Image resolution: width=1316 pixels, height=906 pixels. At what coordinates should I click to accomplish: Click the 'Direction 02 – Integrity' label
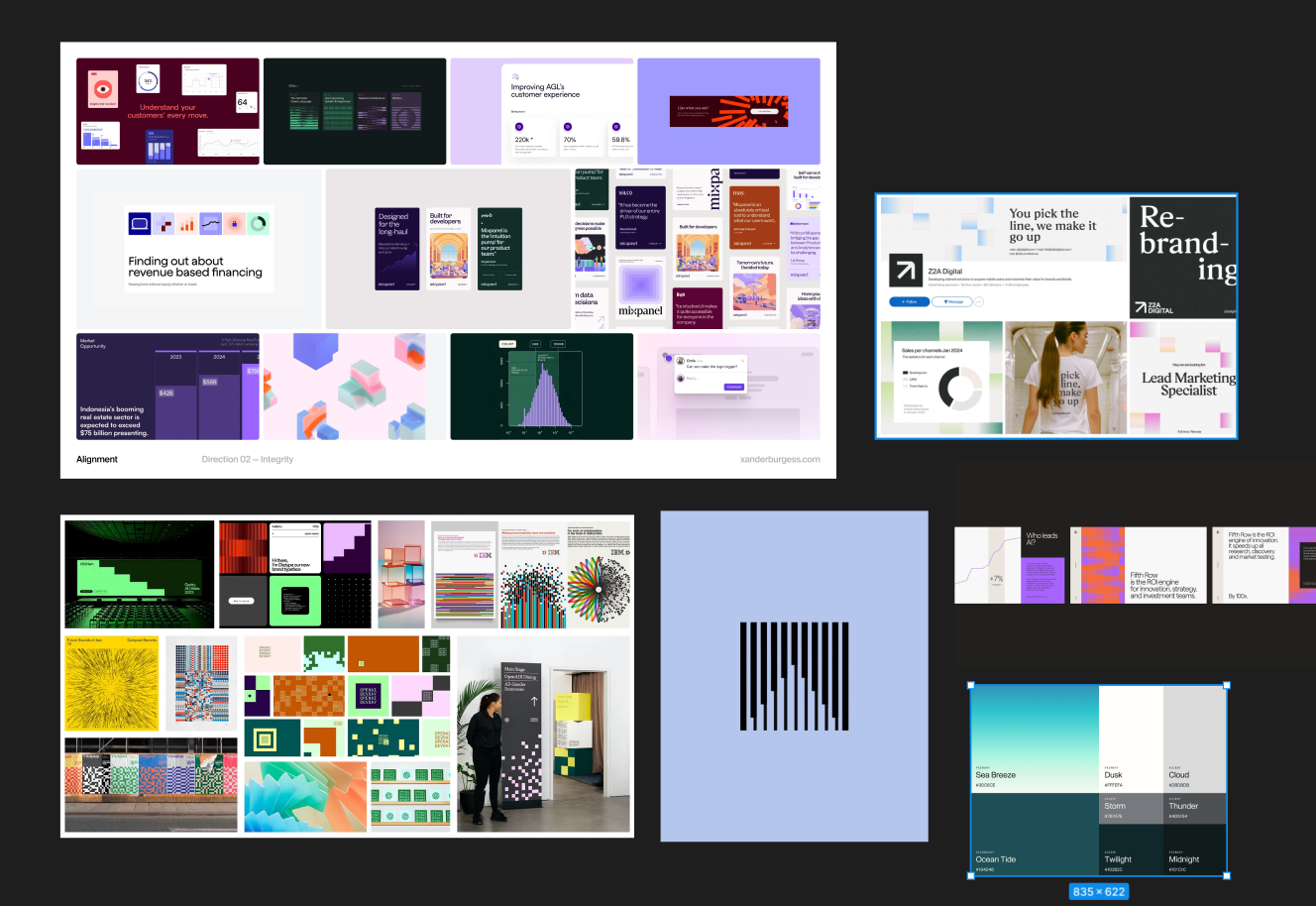247,459
